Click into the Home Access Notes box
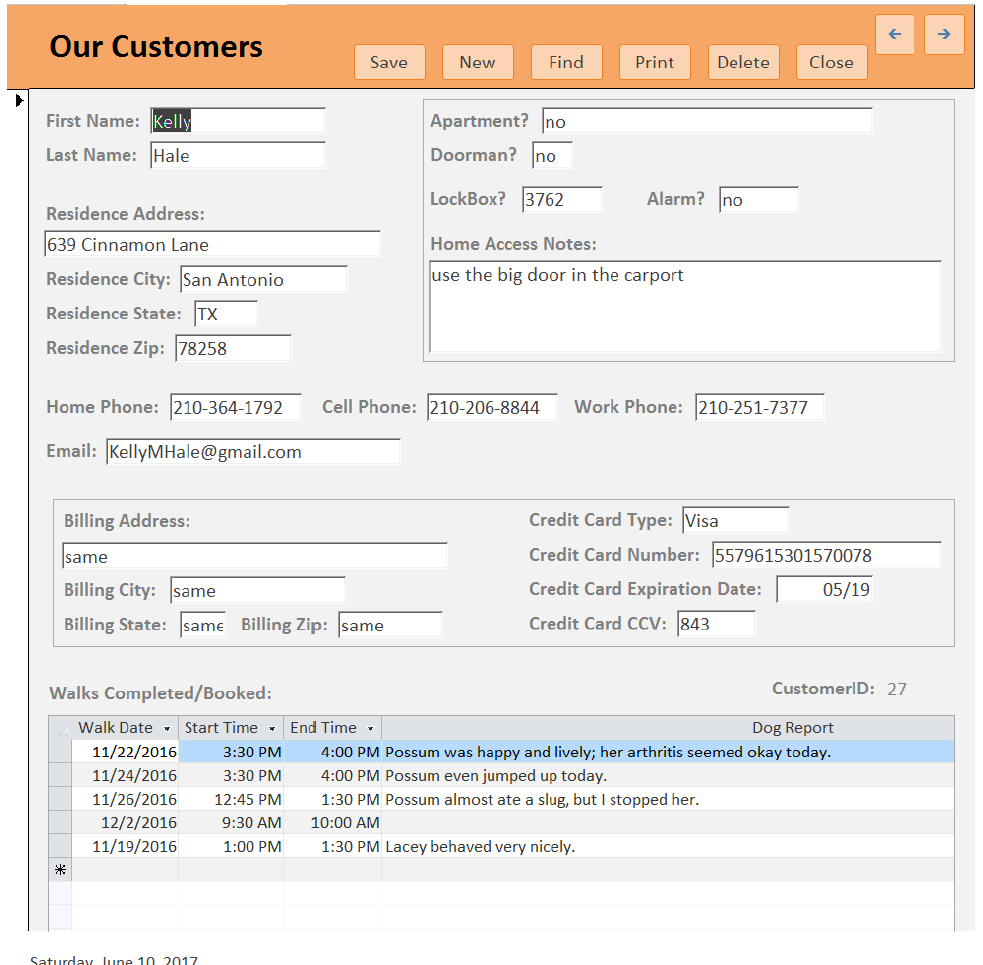This screenshot has height=965, width=983. [684, 306]
